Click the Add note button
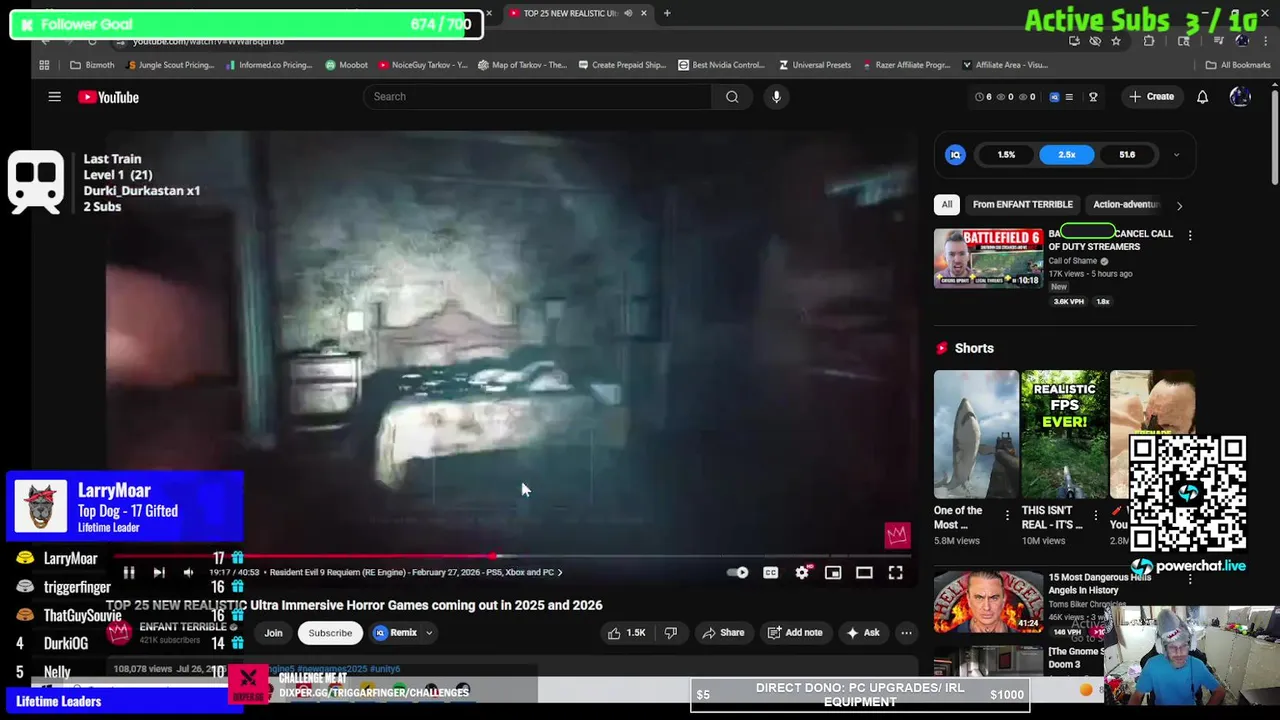The width and height of the screenshot is (1280, 720). tap(795, 632)
